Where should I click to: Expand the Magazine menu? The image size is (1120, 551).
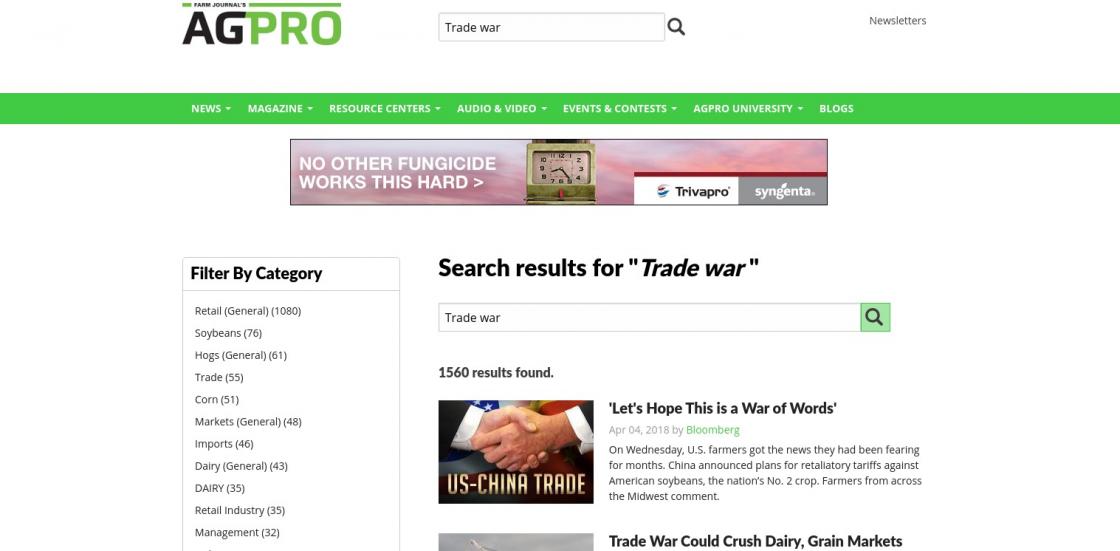click(280, 109)
